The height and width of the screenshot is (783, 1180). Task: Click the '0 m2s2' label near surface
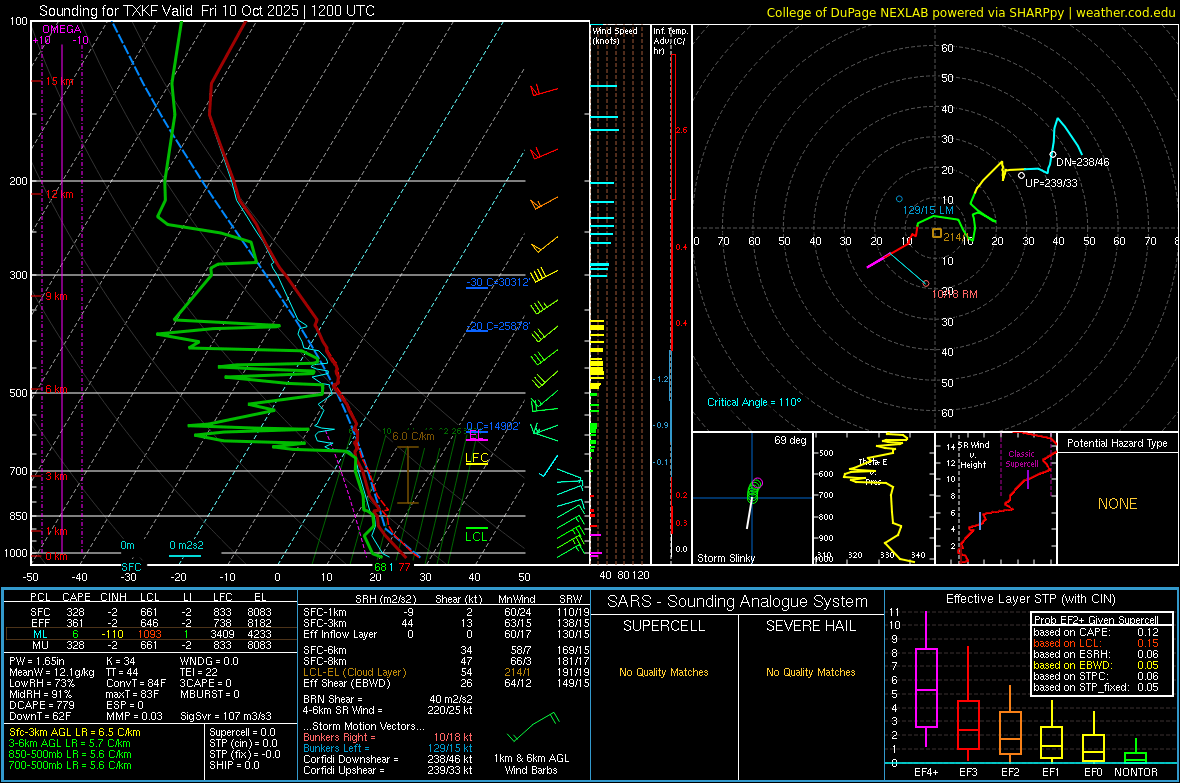point(186,545)
